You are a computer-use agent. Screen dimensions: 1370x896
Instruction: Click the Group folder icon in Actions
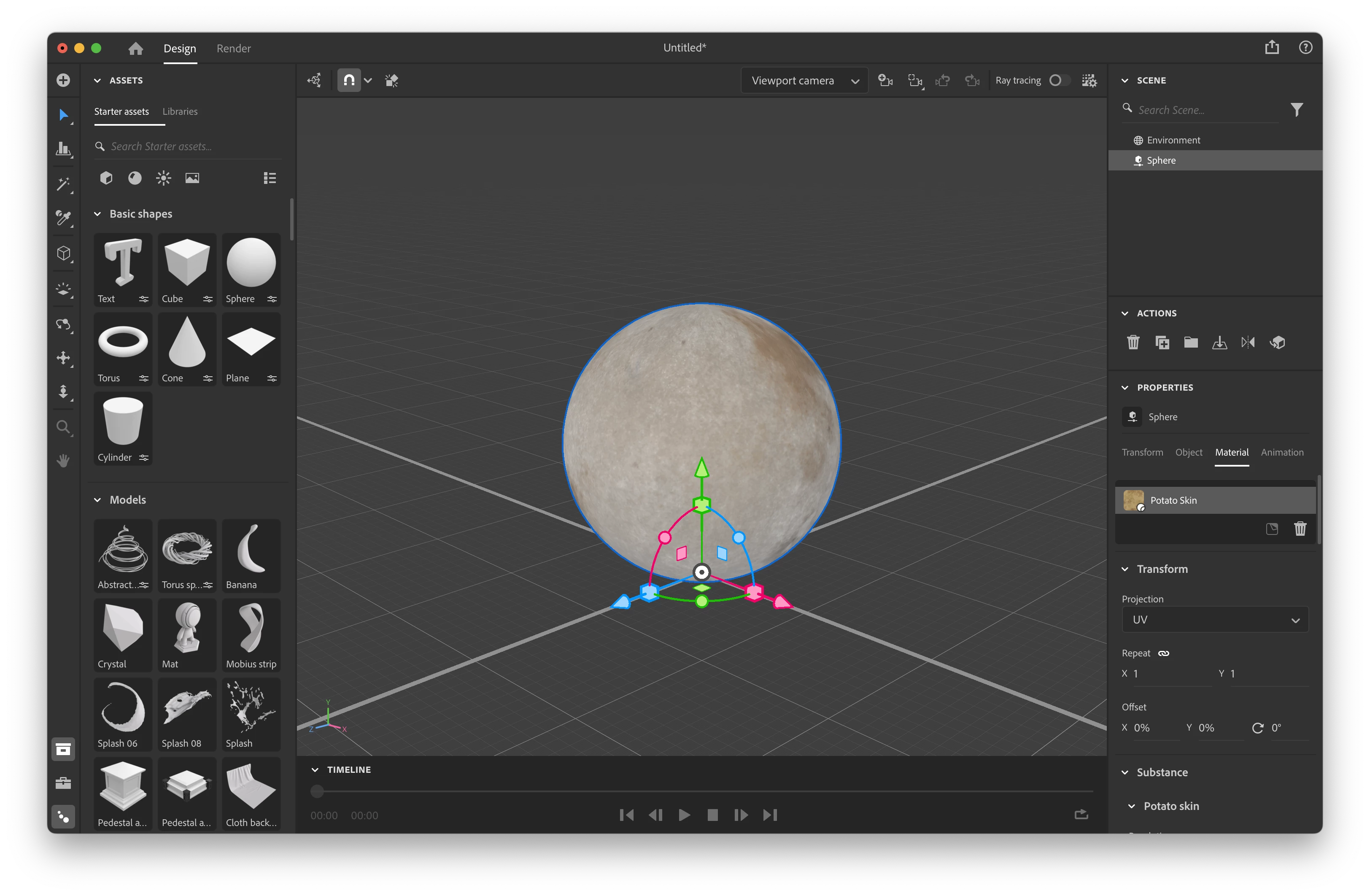point(1190,343)
